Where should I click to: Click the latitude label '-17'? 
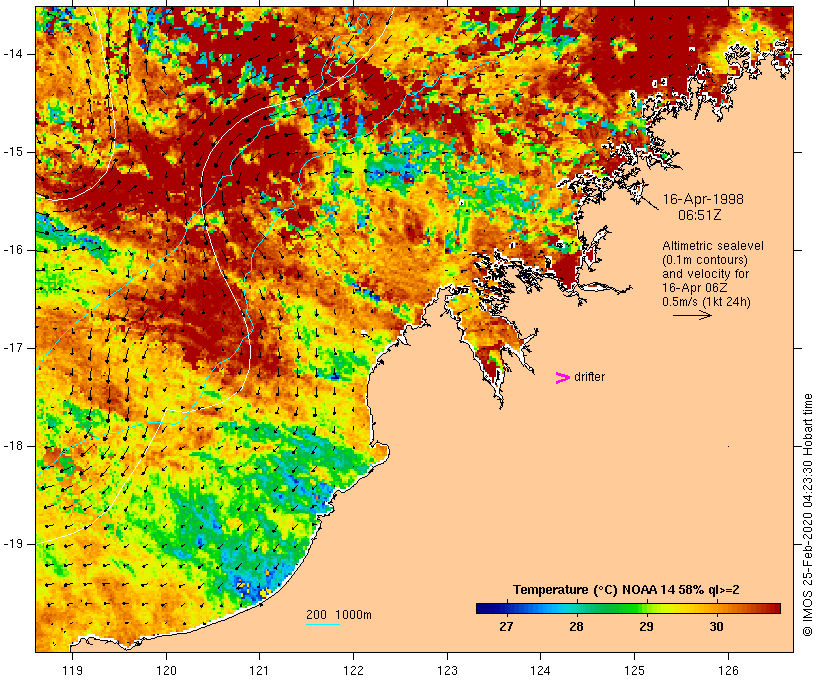tap(13, 348)
